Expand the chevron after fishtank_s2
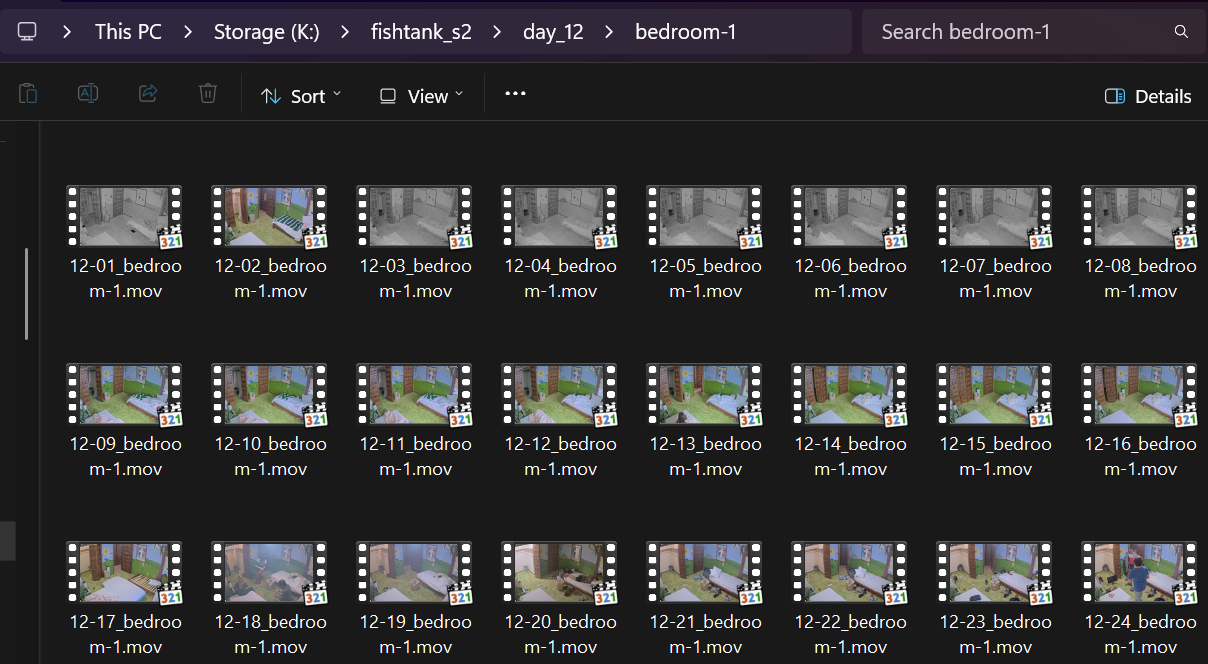 (497, 32)
